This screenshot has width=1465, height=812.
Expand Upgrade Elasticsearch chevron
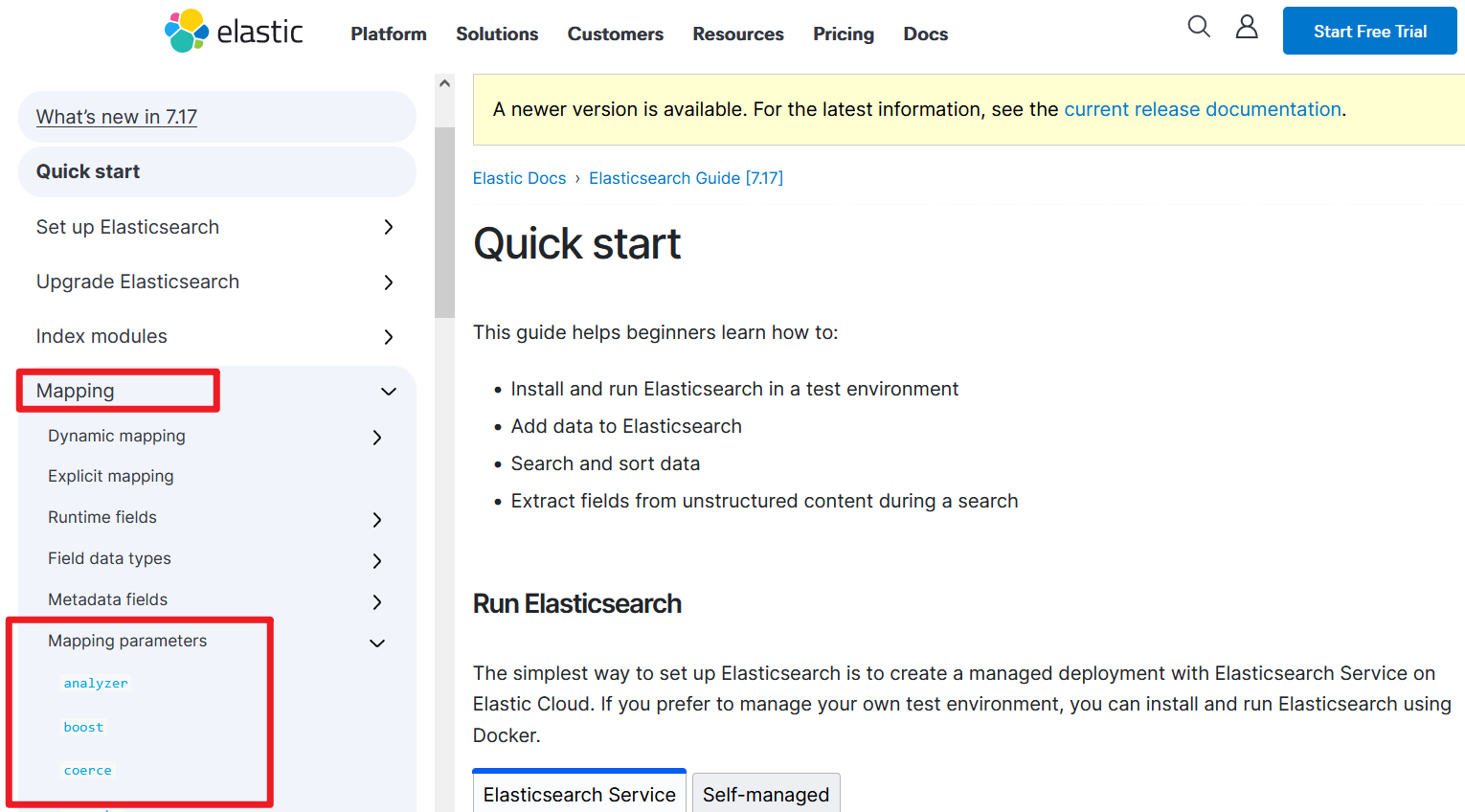click(388, 282)
